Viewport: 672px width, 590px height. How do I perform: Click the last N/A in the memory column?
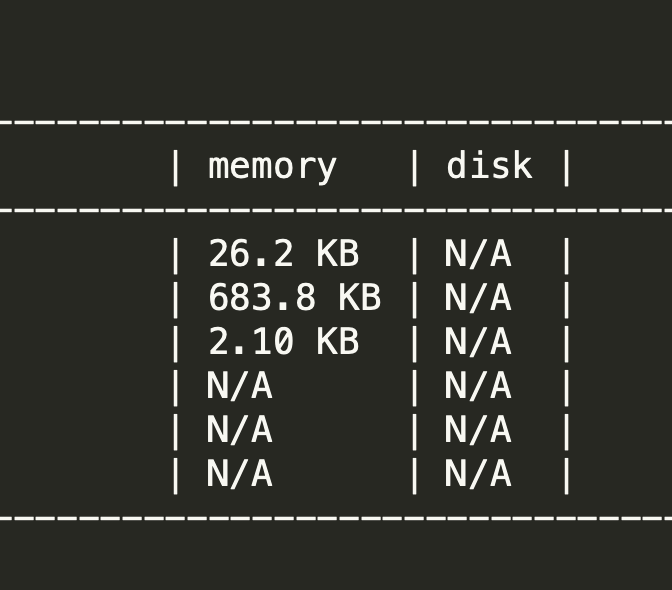click(x=240, y=474)
